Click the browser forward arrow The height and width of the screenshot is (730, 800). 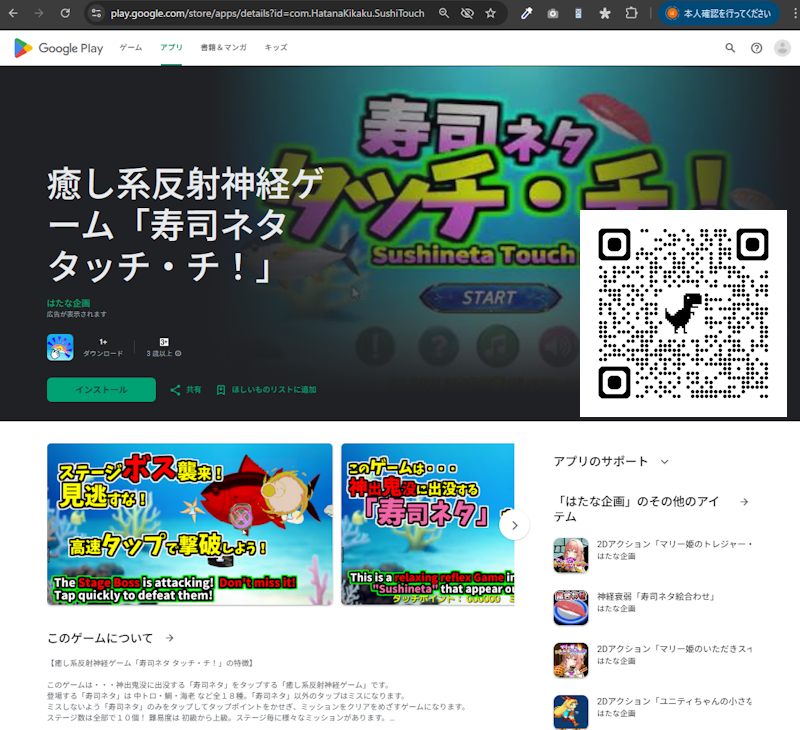[39, 13]
